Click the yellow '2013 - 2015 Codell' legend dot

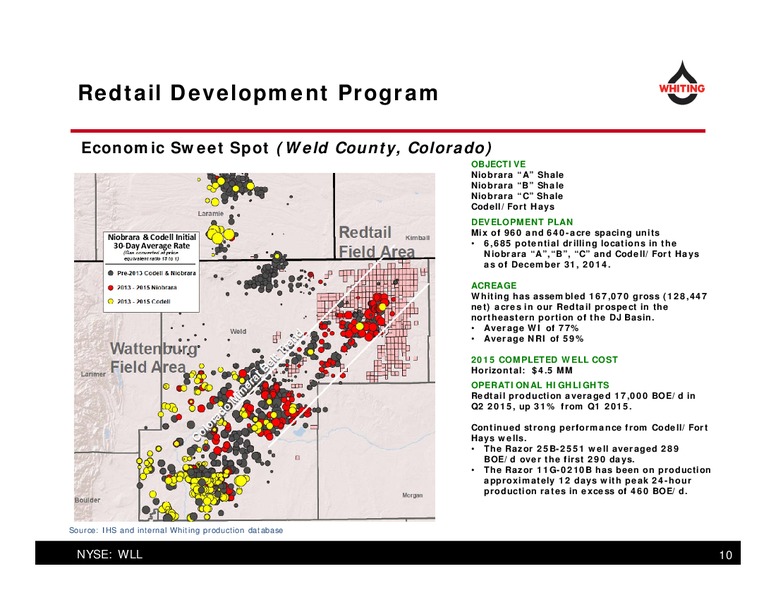coord(111,301)
